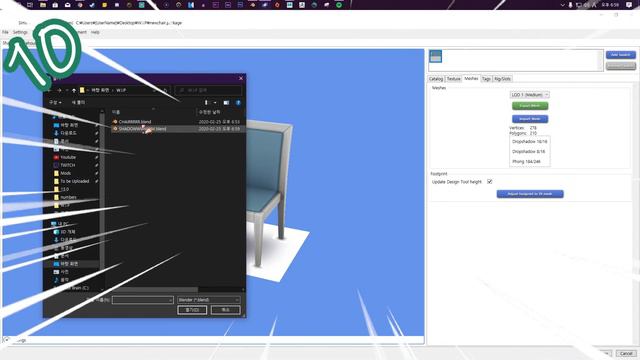Select Pictures entry in sidebar
Screen dimensions: 640x360
(x=64, y=272)
